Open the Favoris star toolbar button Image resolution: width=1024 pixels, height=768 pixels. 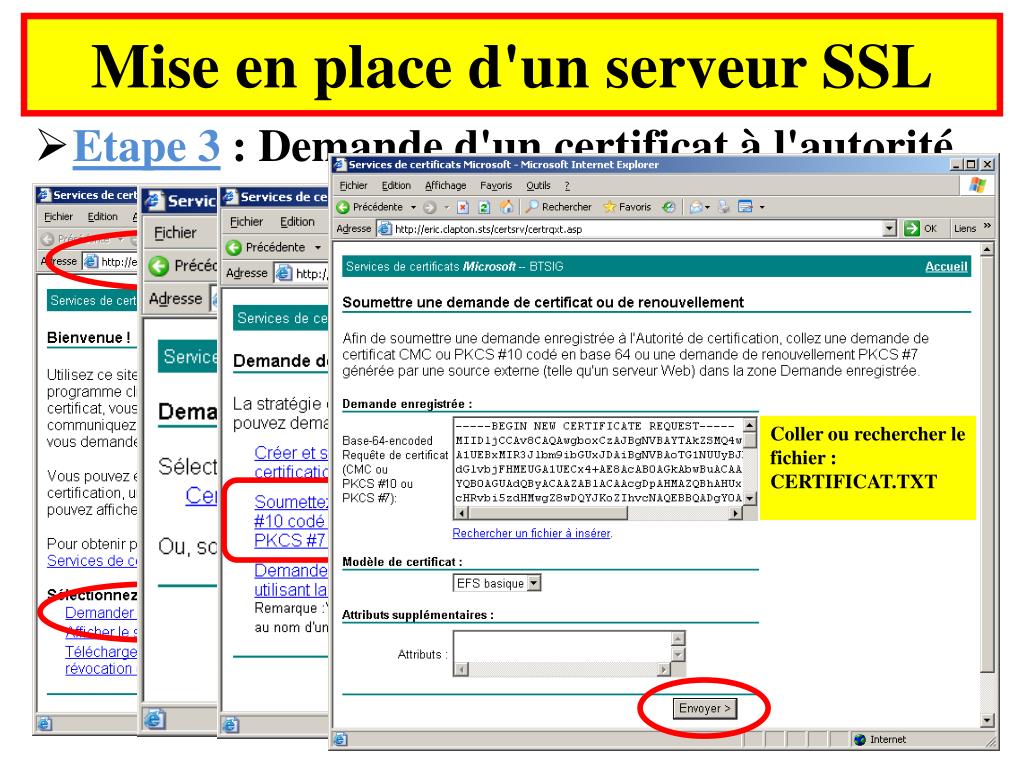(x=627, y=207)
